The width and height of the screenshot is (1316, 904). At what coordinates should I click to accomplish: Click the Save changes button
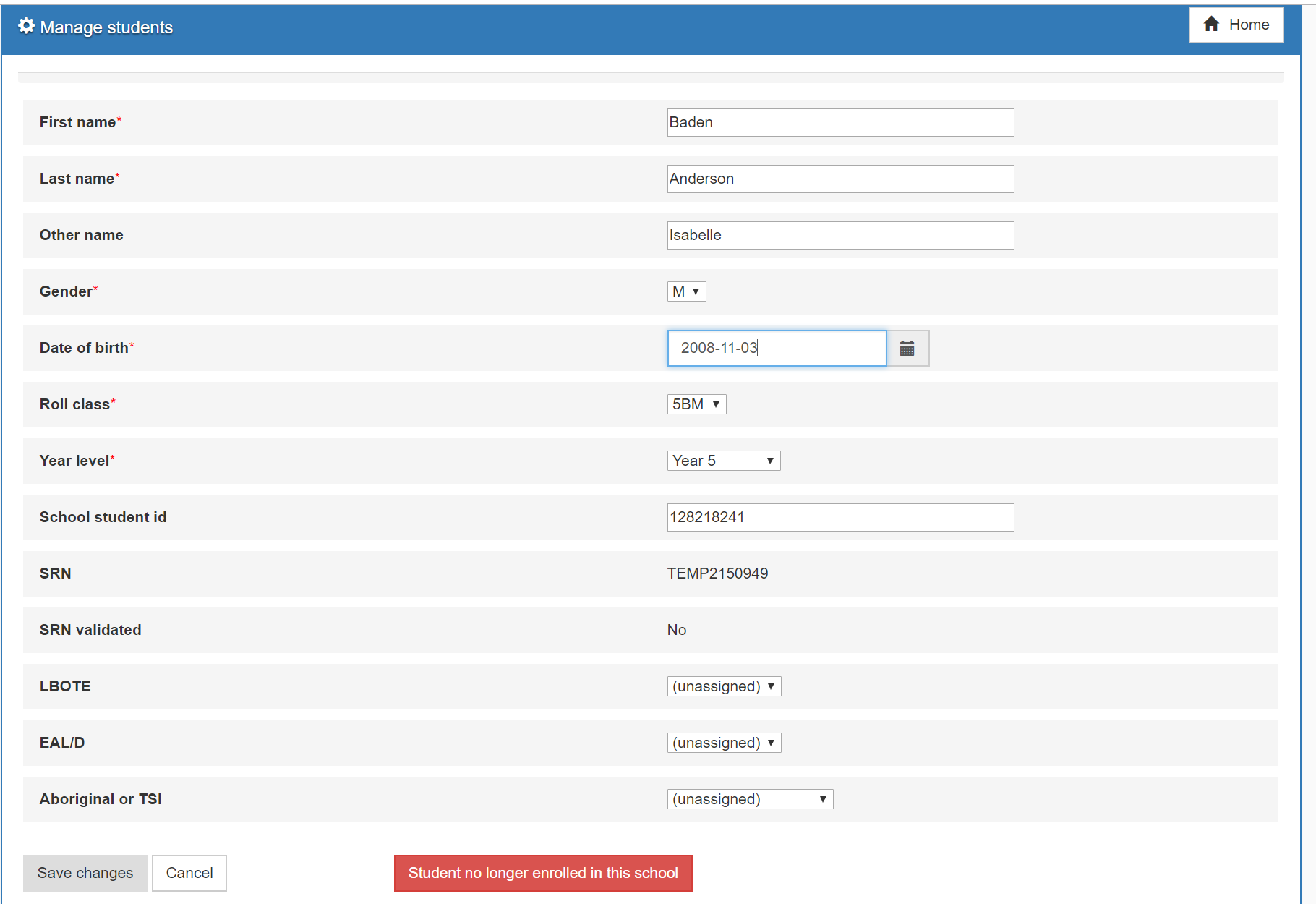coord(85,873)
